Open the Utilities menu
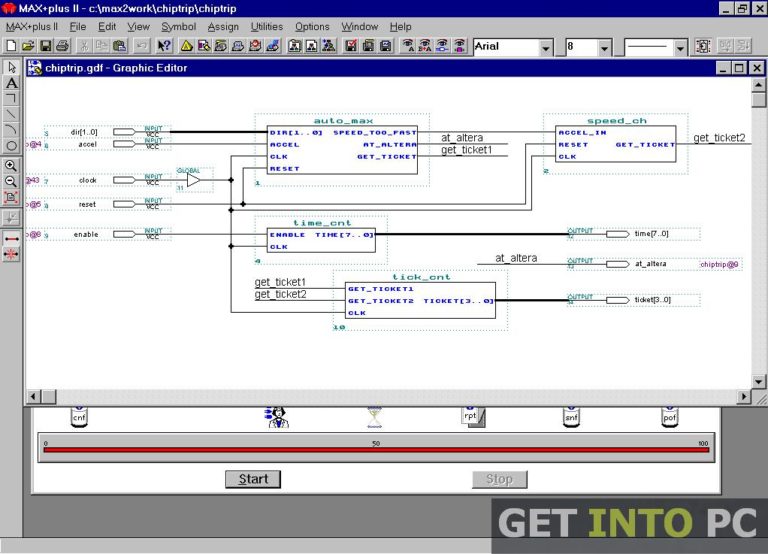This screenshot has height=554, width=768. (x=267, y=26)
